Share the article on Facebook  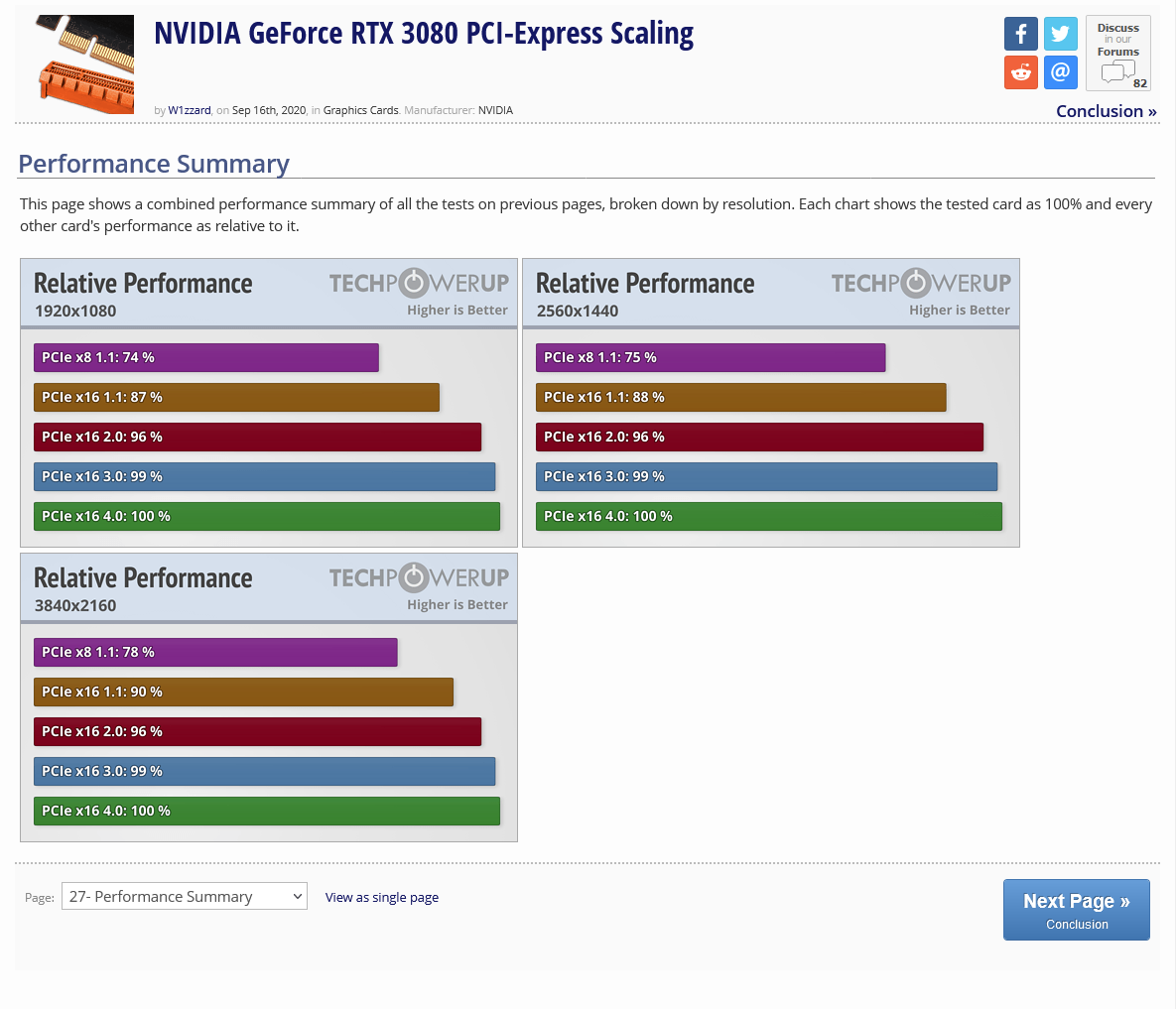coord(1020,34)
